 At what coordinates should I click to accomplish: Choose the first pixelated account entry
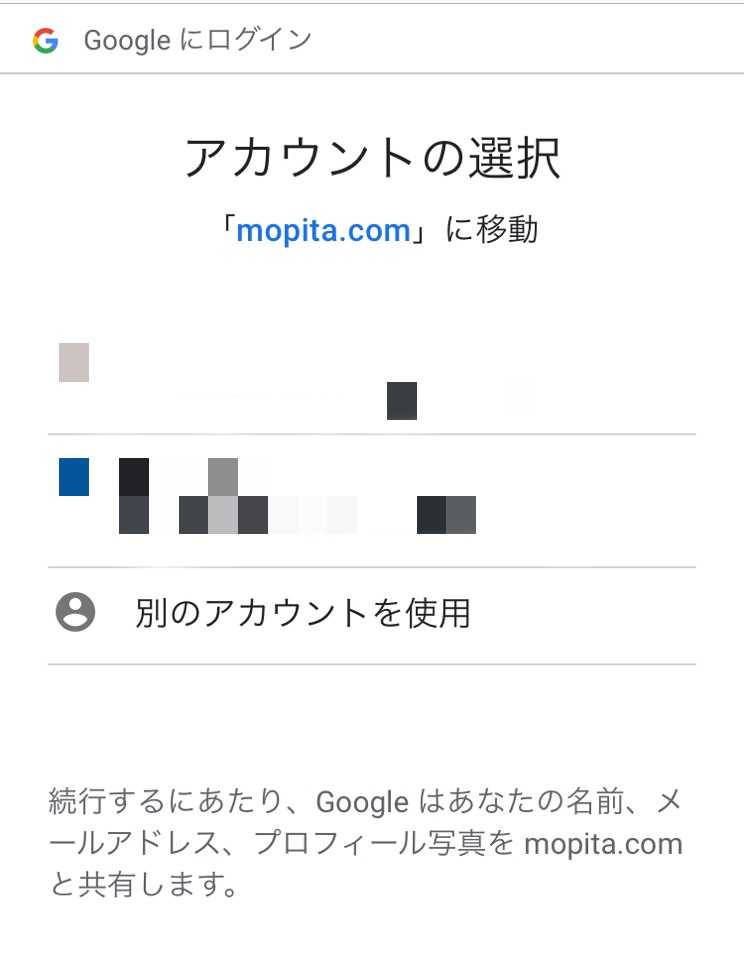[372, 381]
